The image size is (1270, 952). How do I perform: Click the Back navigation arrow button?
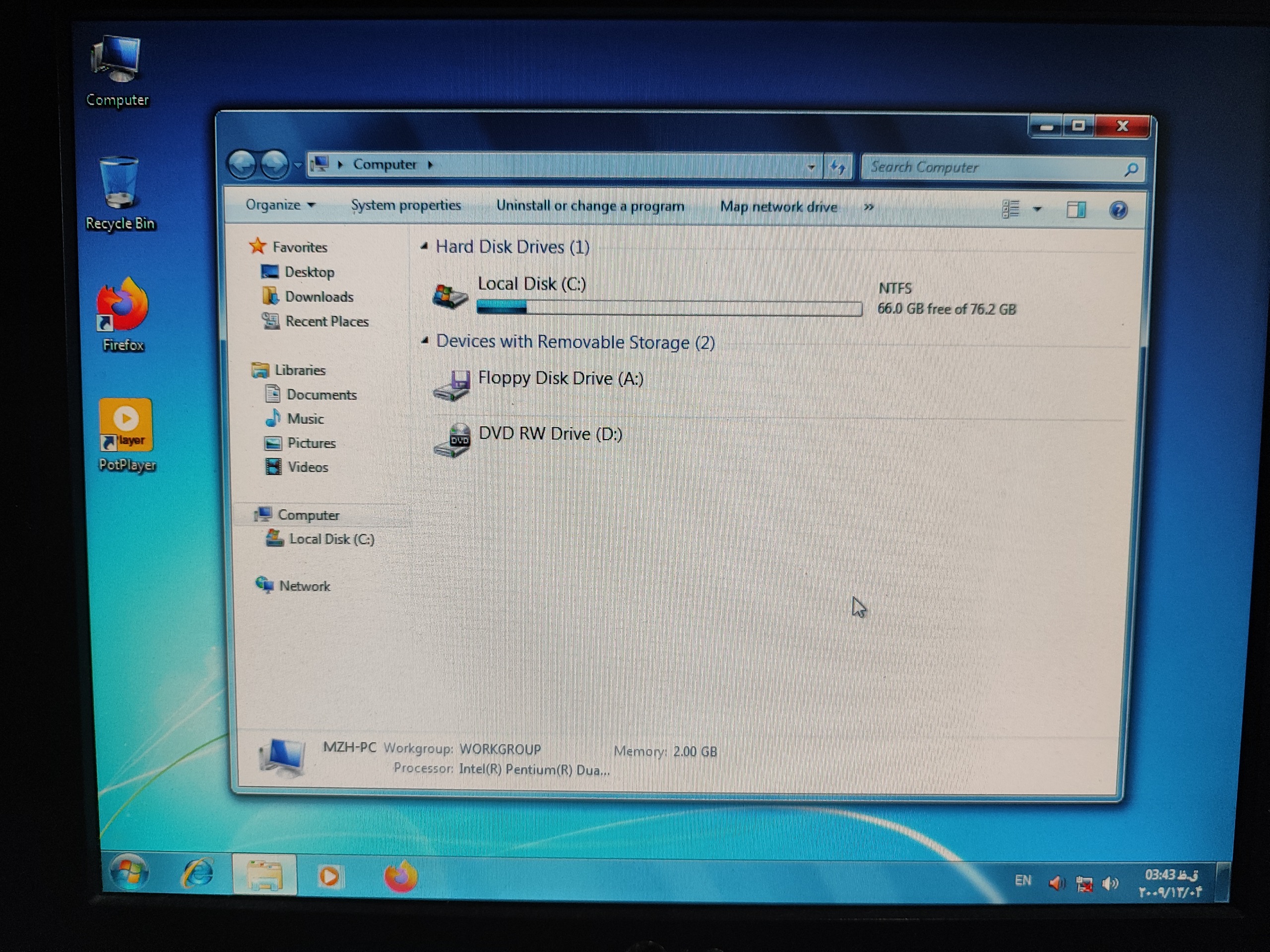[x=242, y=165]
